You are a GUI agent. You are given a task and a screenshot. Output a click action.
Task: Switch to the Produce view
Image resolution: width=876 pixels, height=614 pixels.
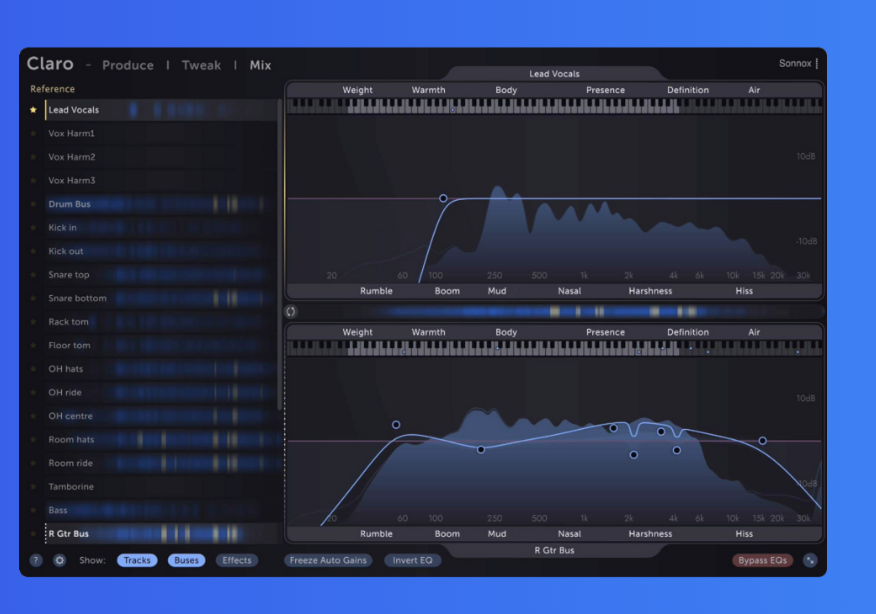128,66
